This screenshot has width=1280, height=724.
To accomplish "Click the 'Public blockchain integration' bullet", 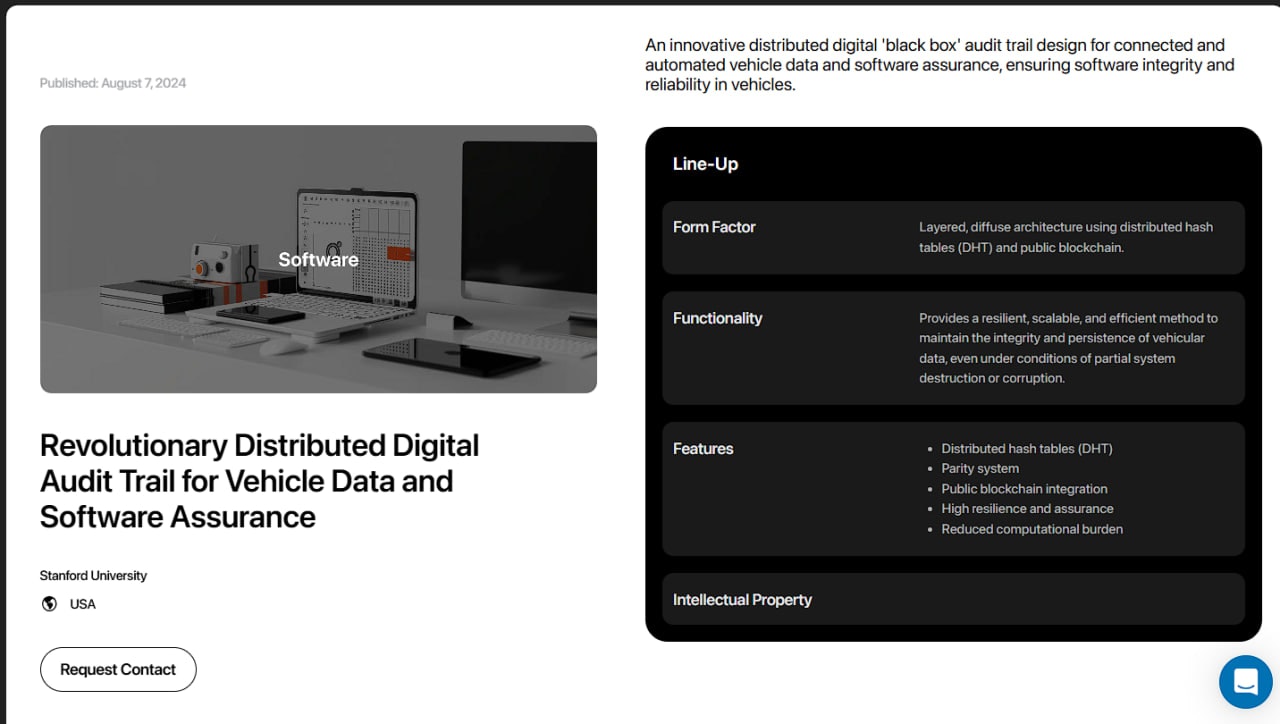I will [1024, 489].
